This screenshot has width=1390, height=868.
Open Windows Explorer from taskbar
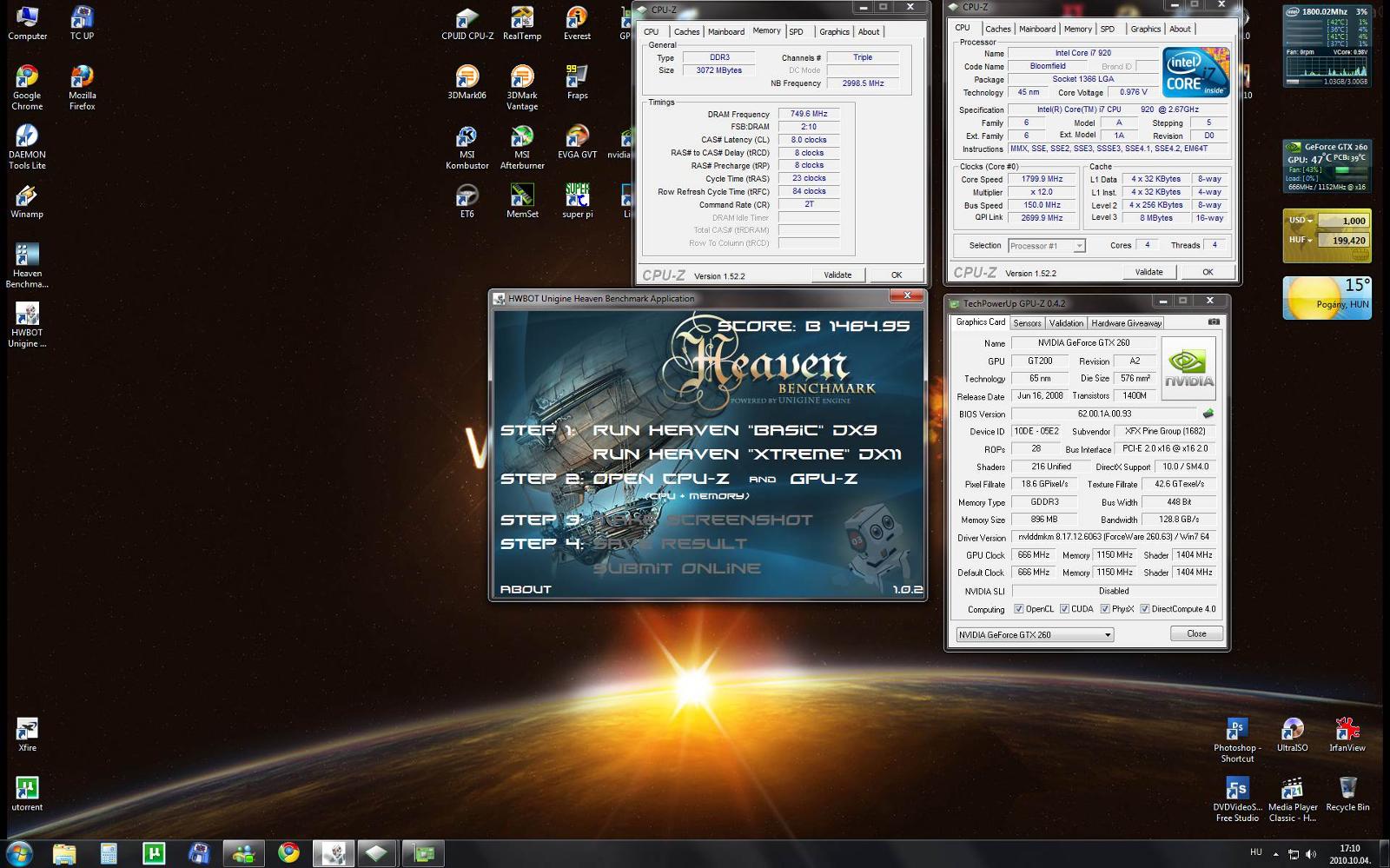pos(64,853)
